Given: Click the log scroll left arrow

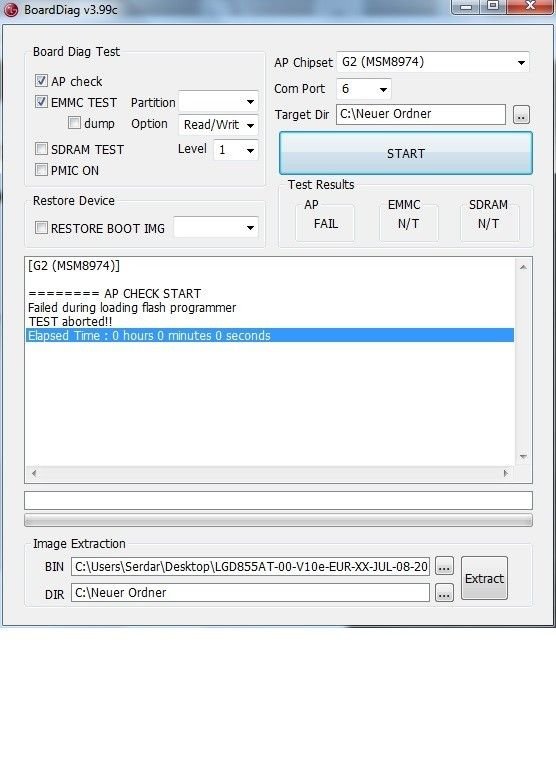Looking at the screenshot, I should click(x=34, y=473).
